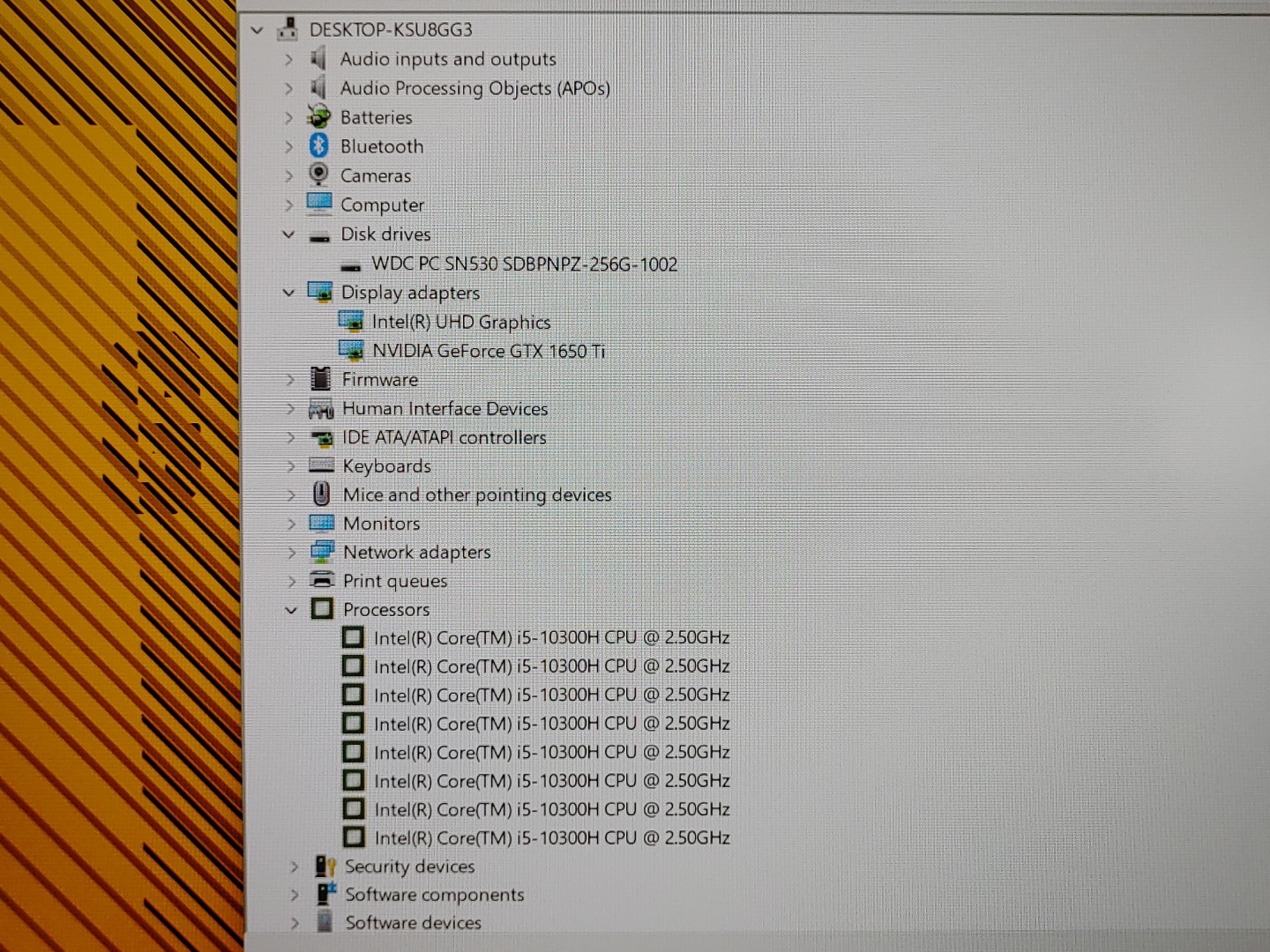Collapse the DESKTOP-KSU8GG3 root node
This screenshot has height=952, width=1270.
pyautogui.click(x=257, y=31)
